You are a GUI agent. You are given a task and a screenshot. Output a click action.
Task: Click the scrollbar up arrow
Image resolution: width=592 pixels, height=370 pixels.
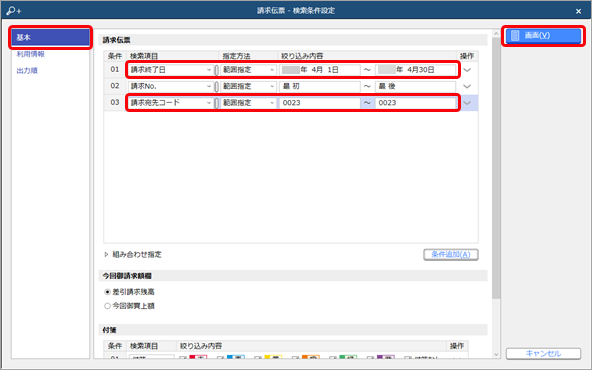point(496,34)
